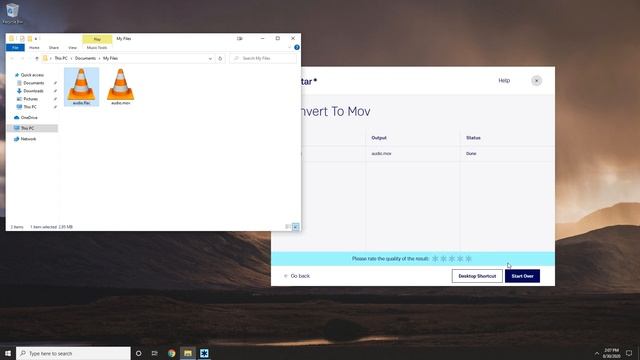Open the Recycle Bin desktop icon

pyautogui.click(x=13, y=13)
